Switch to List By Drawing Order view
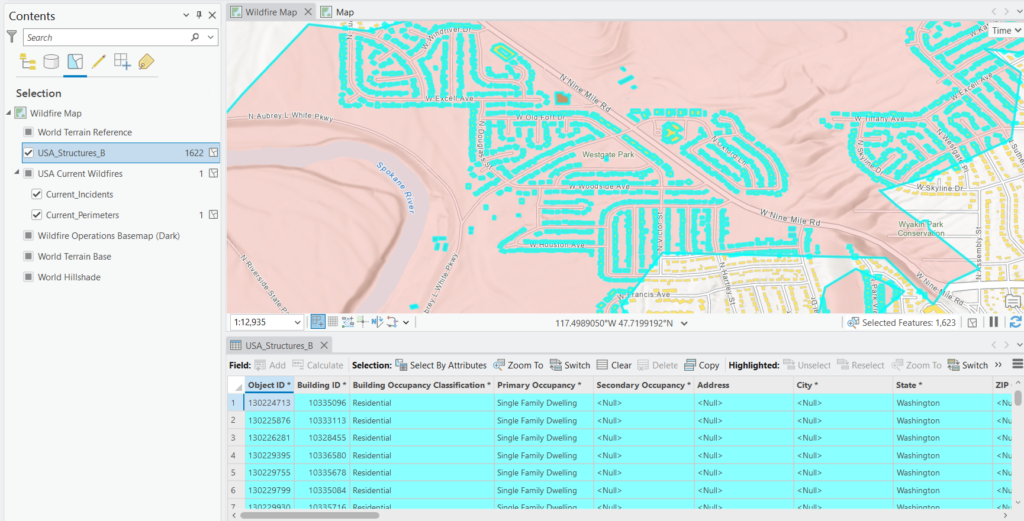1024x521 pixels. click(27, 62)
